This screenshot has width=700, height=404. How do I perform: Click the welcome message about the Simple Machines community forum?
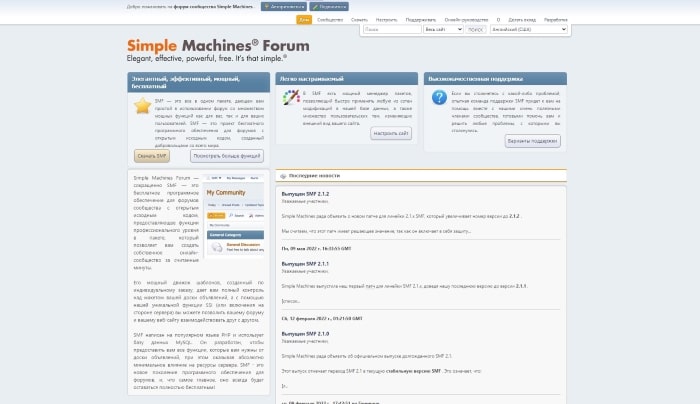click(x=190, y=7)
